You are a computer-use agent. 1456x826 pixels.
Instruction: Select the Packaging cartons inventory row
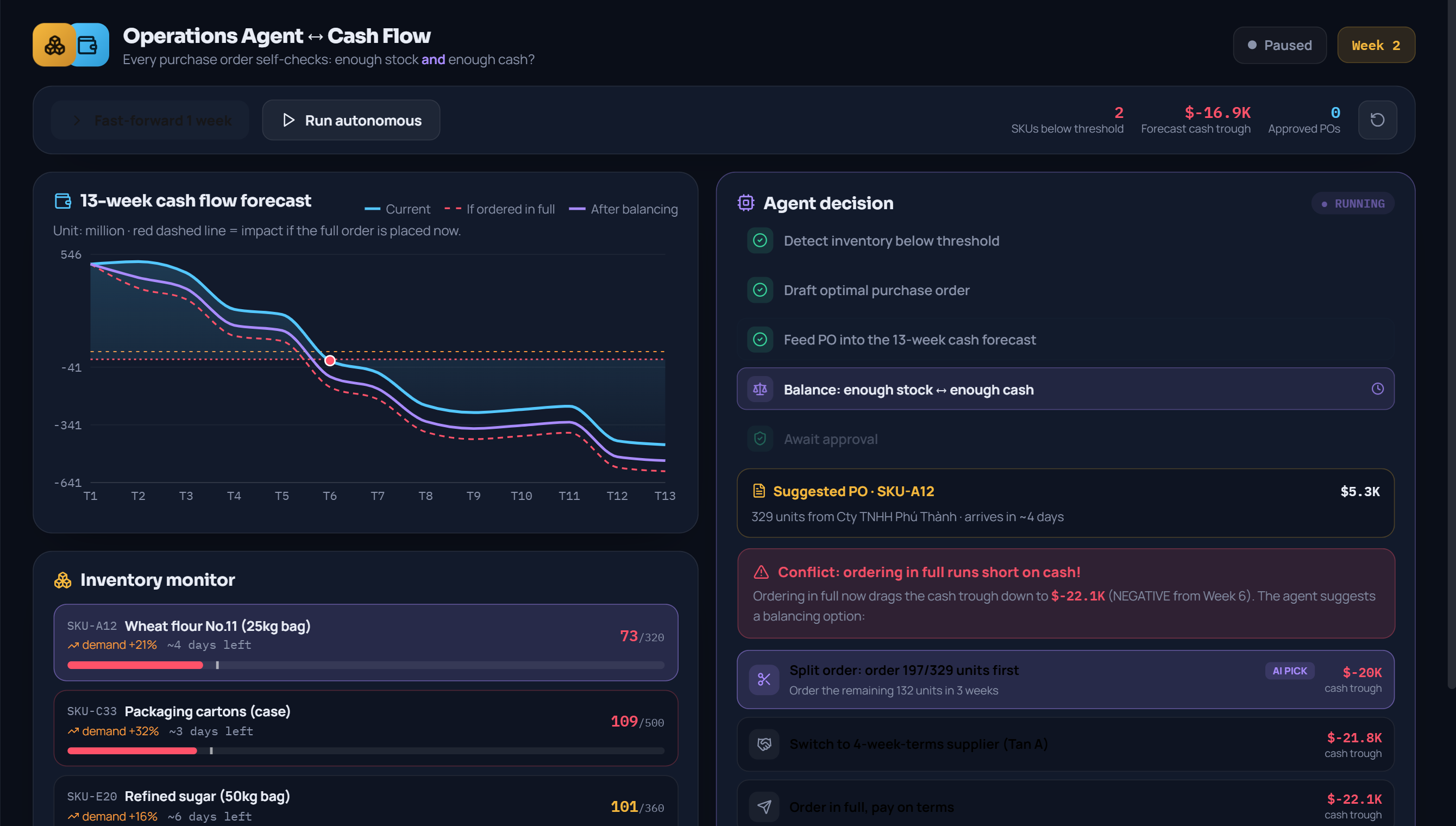click(x=366, y=728)
